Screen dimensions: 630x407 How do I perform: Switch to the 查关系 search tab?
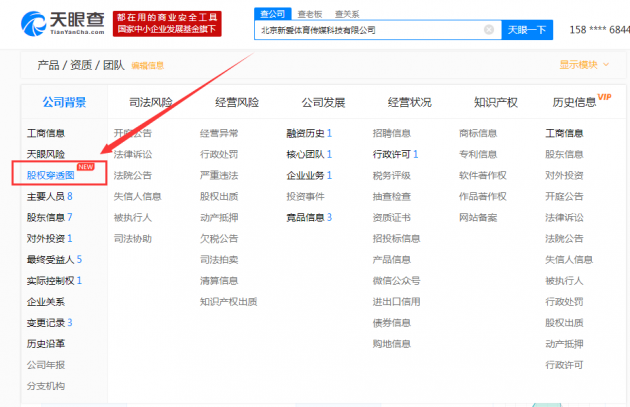click(x=347, y=14)
